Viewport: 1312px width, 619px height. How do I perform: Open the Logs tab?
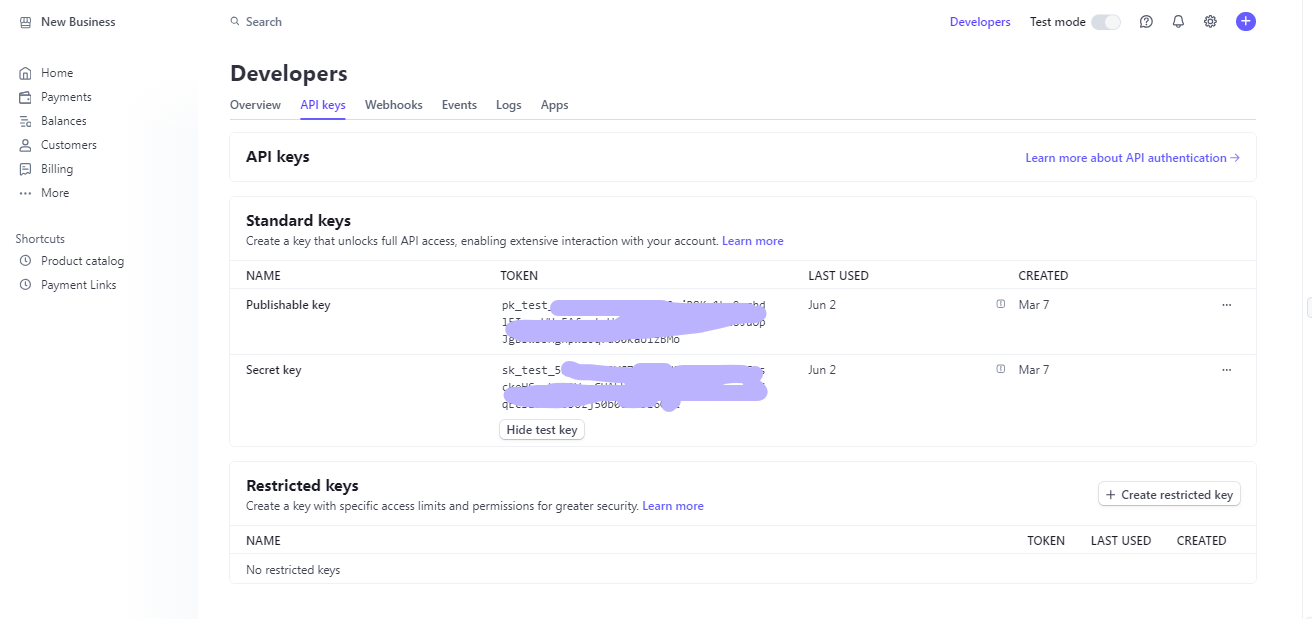click(x=509, y=105)
